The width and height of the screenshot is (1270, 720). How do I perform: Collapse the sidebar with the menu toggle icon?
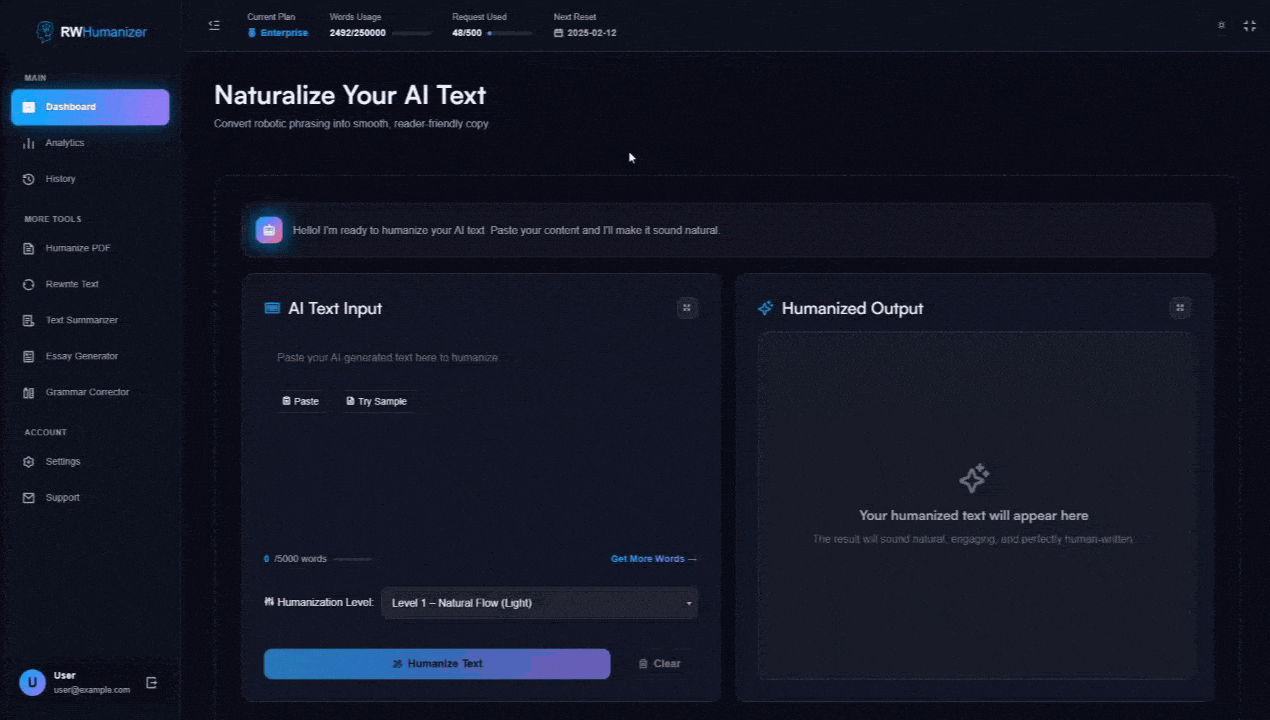(214, 25)
